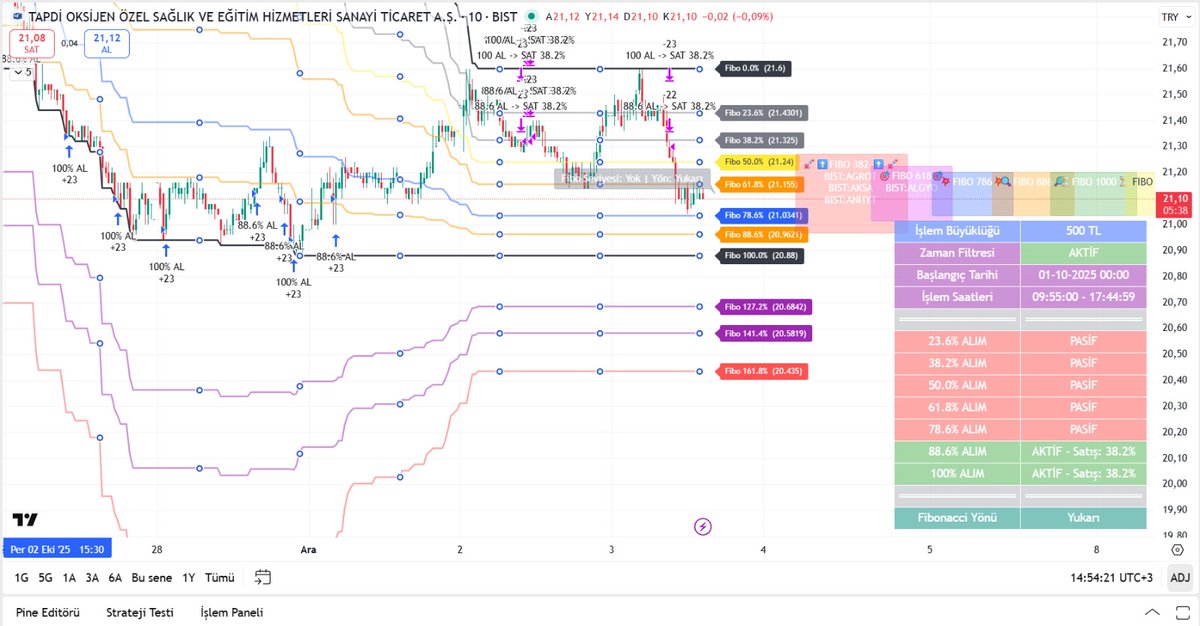Click the Fibo Seviyesi: Yok tooltip label
Image resolution: width=1200 pixels, height=626 pixels.
(x=632, y=179)
